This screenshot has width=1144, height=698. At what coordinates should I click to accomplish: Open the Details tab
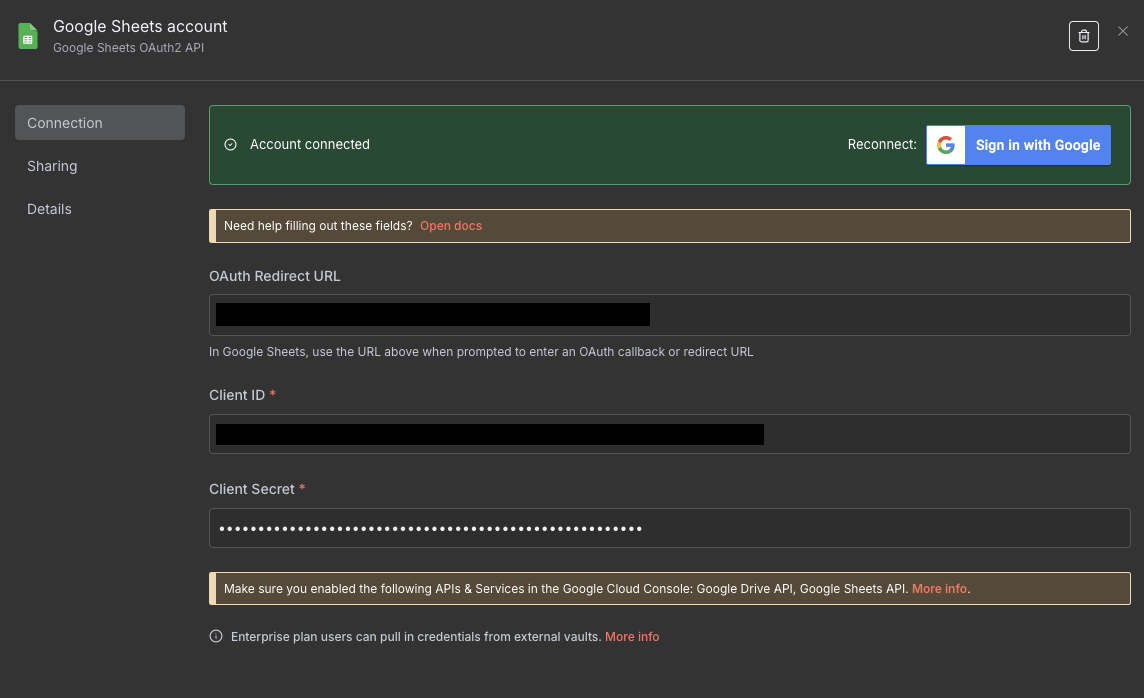49,208
